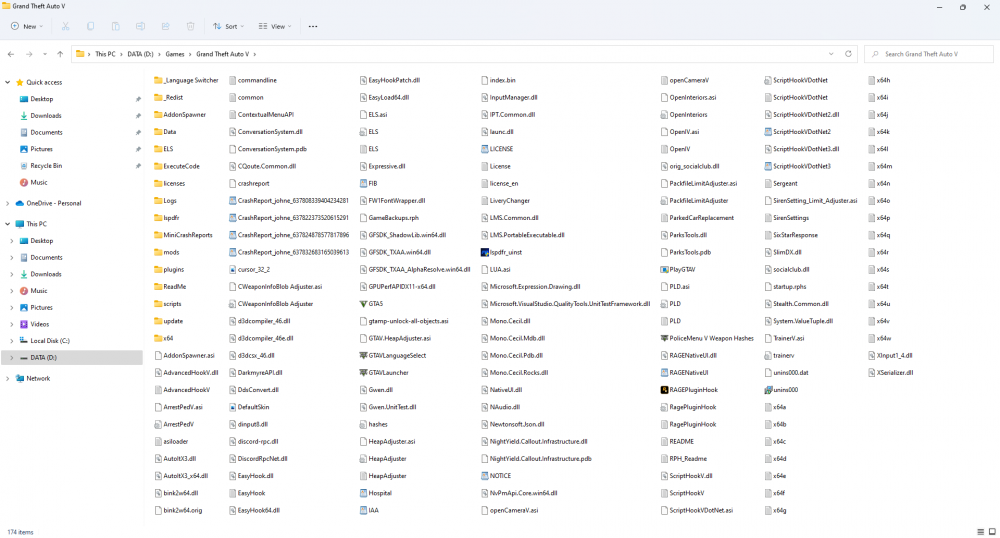
Task: Open Pictures under Quick access
Action: (41, 149)
